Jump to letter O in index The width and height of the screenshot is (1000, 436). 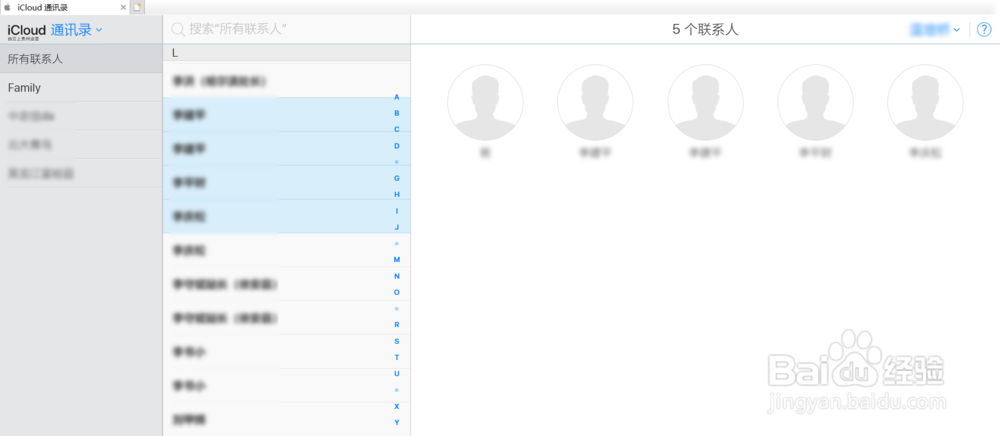(x=397, y=293)
